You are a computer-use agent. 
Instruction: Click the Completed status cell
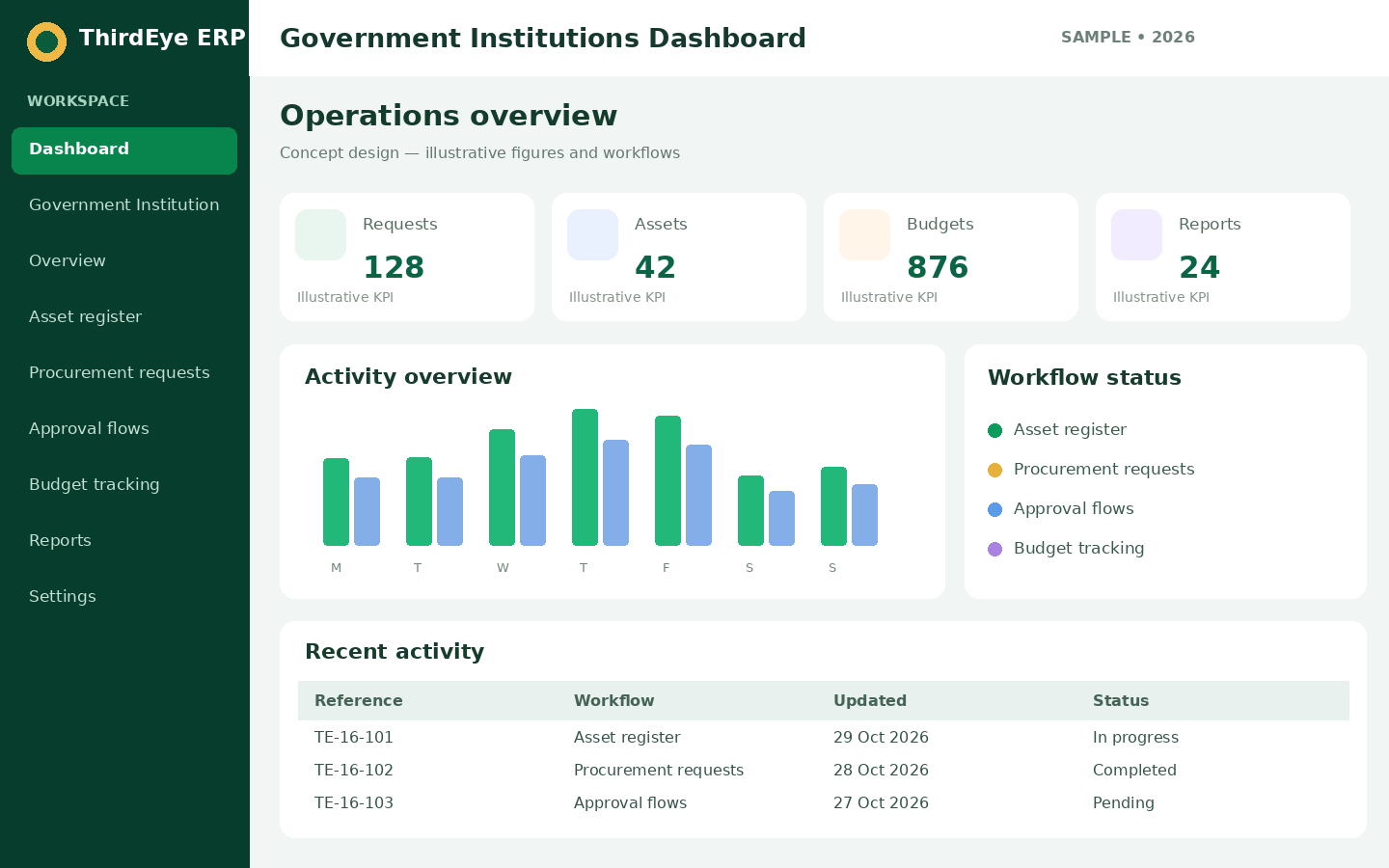pyautogui.click(x=1134, y=771)
